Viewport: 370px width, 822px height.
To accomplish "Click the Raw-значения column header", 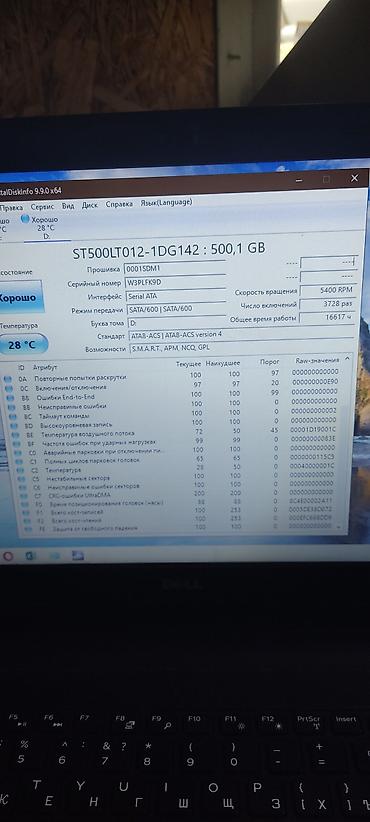I will point(317,360).
